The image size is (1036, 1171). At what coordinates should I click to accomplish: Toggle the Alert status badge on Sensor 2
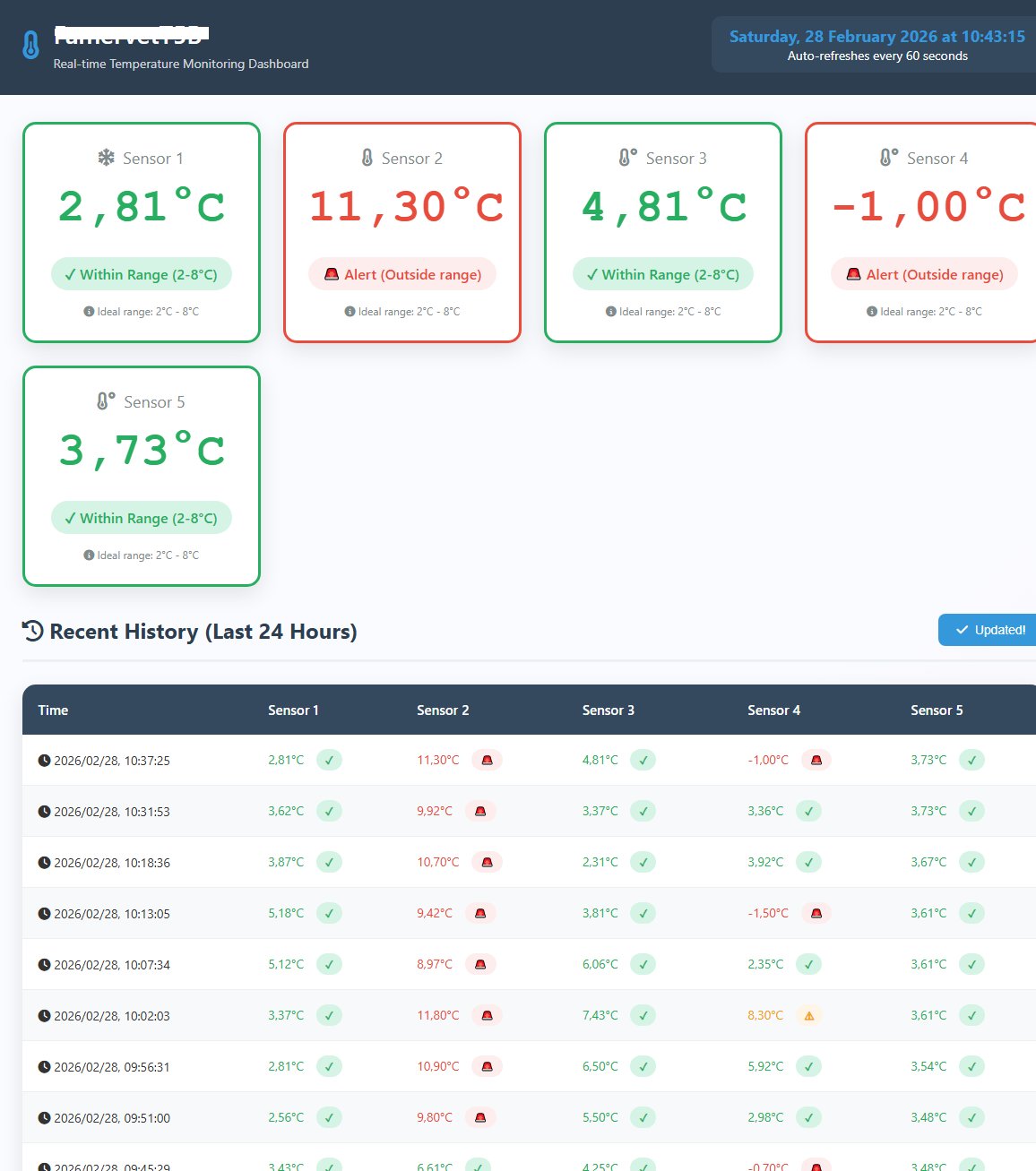tap(401, 274)
